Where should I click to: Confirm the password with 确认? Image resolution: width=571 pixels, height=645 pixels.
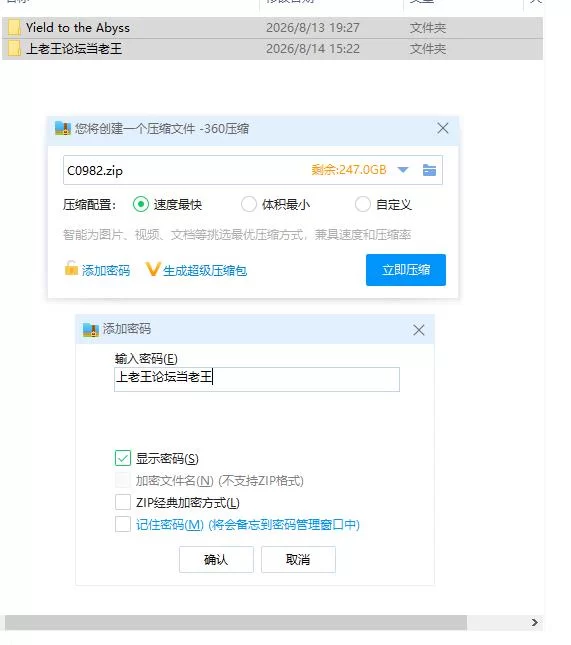pyautogui.click(x=216, y=559)
